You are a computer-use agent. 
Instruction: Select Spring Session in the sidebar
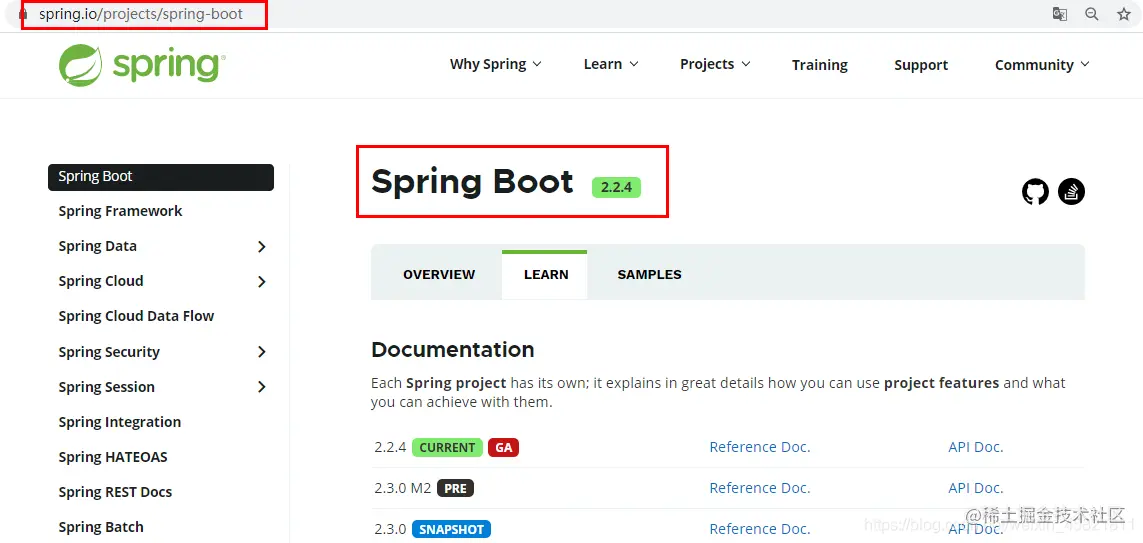(106, 387)
